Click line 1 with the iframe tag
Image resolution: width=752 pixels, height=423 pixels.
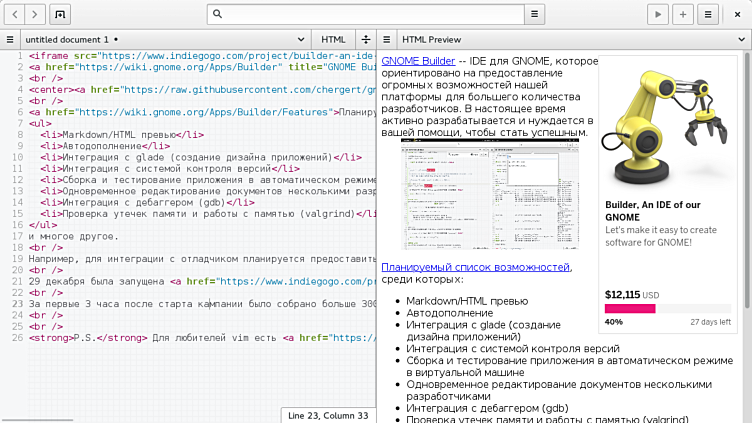[x=201, y=56]
